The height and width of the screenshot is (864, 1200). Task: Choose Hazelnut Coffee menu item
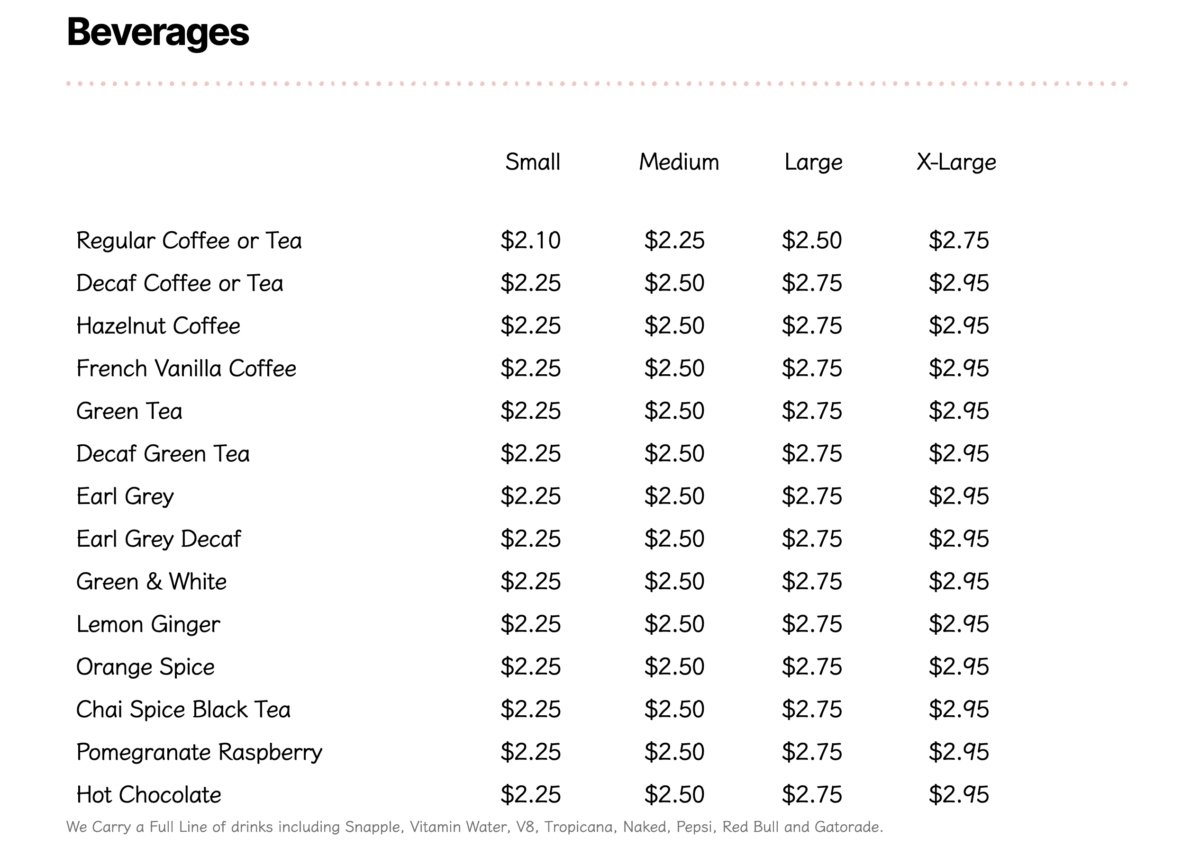tap(158, 326)
